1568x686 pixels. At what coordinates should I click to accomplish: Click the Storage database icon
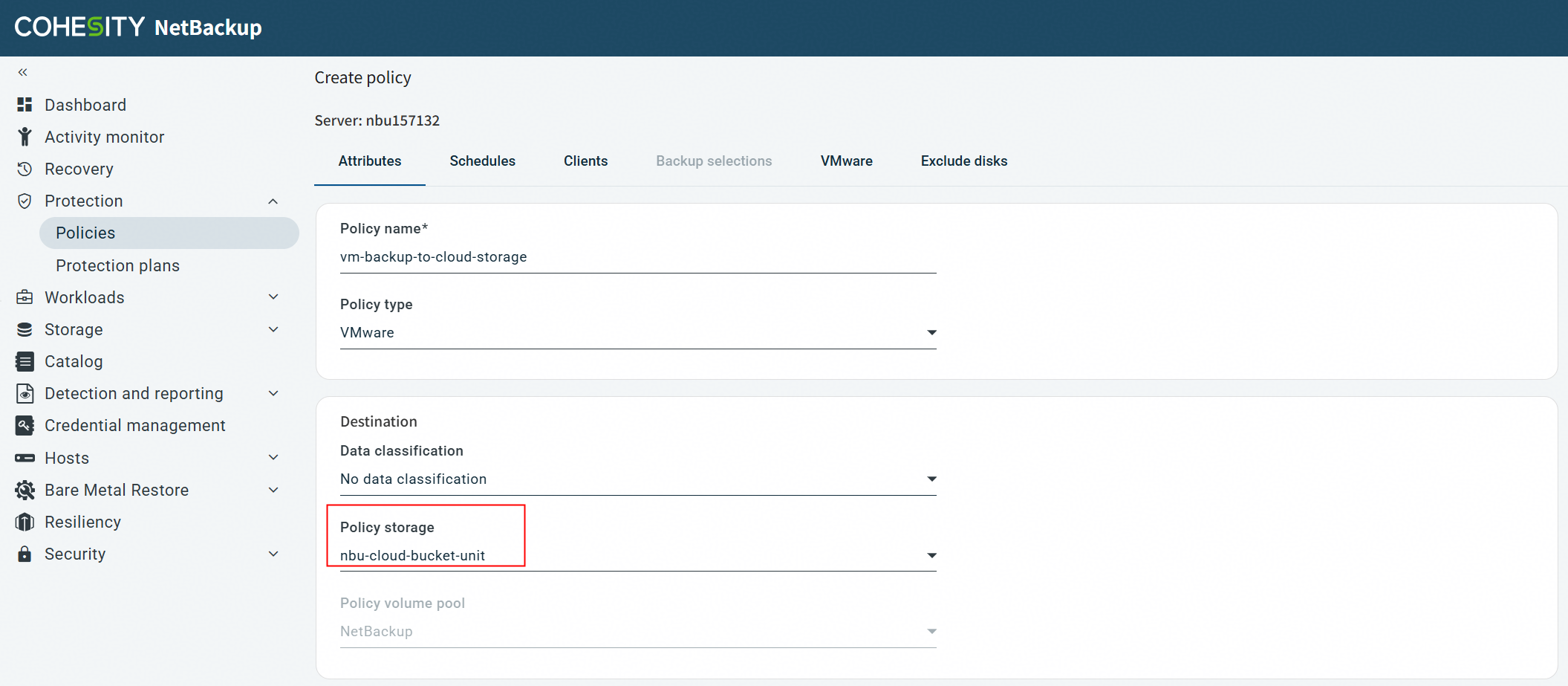click(25, 329)
